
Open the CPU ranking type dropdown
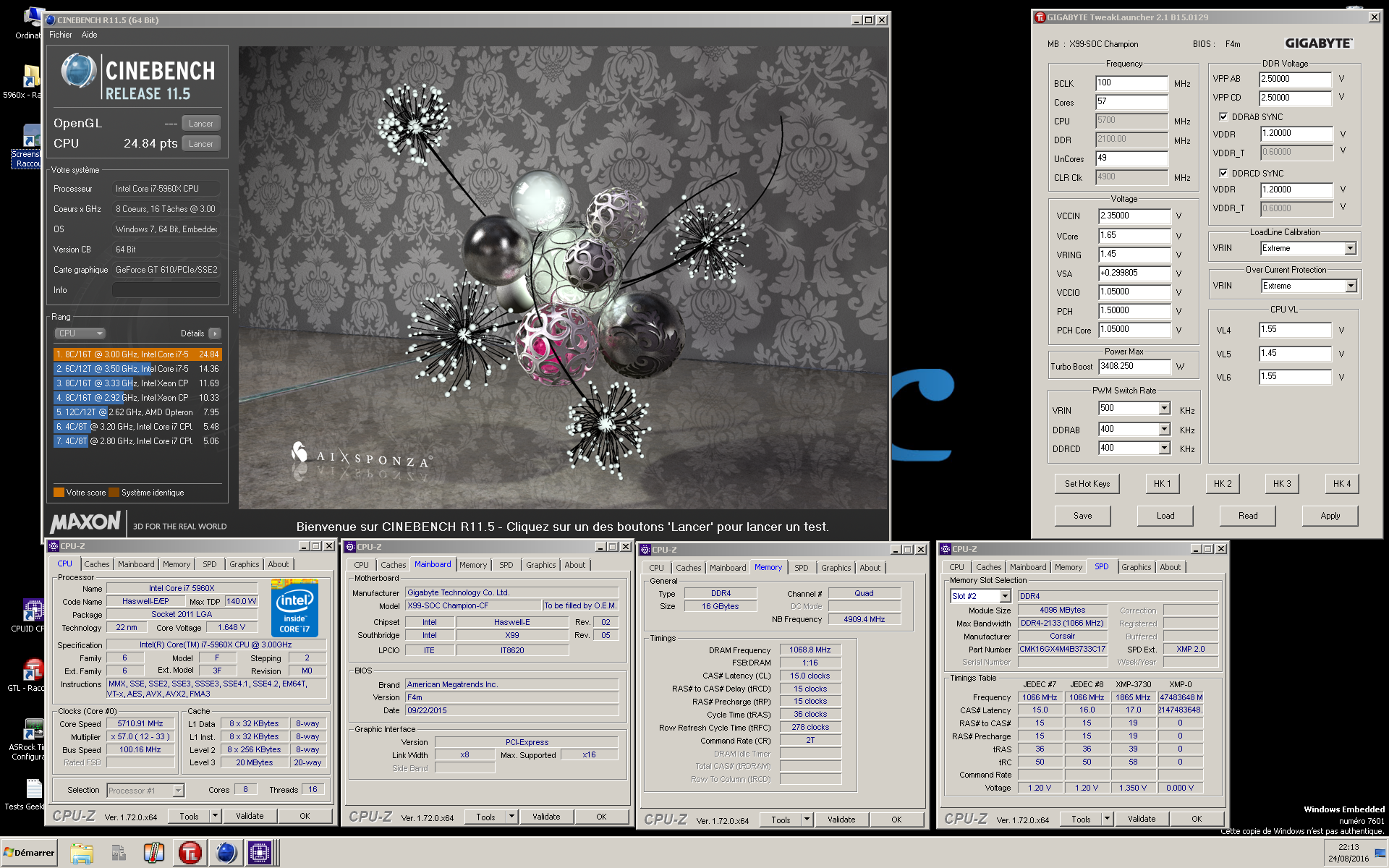(80, 333)
